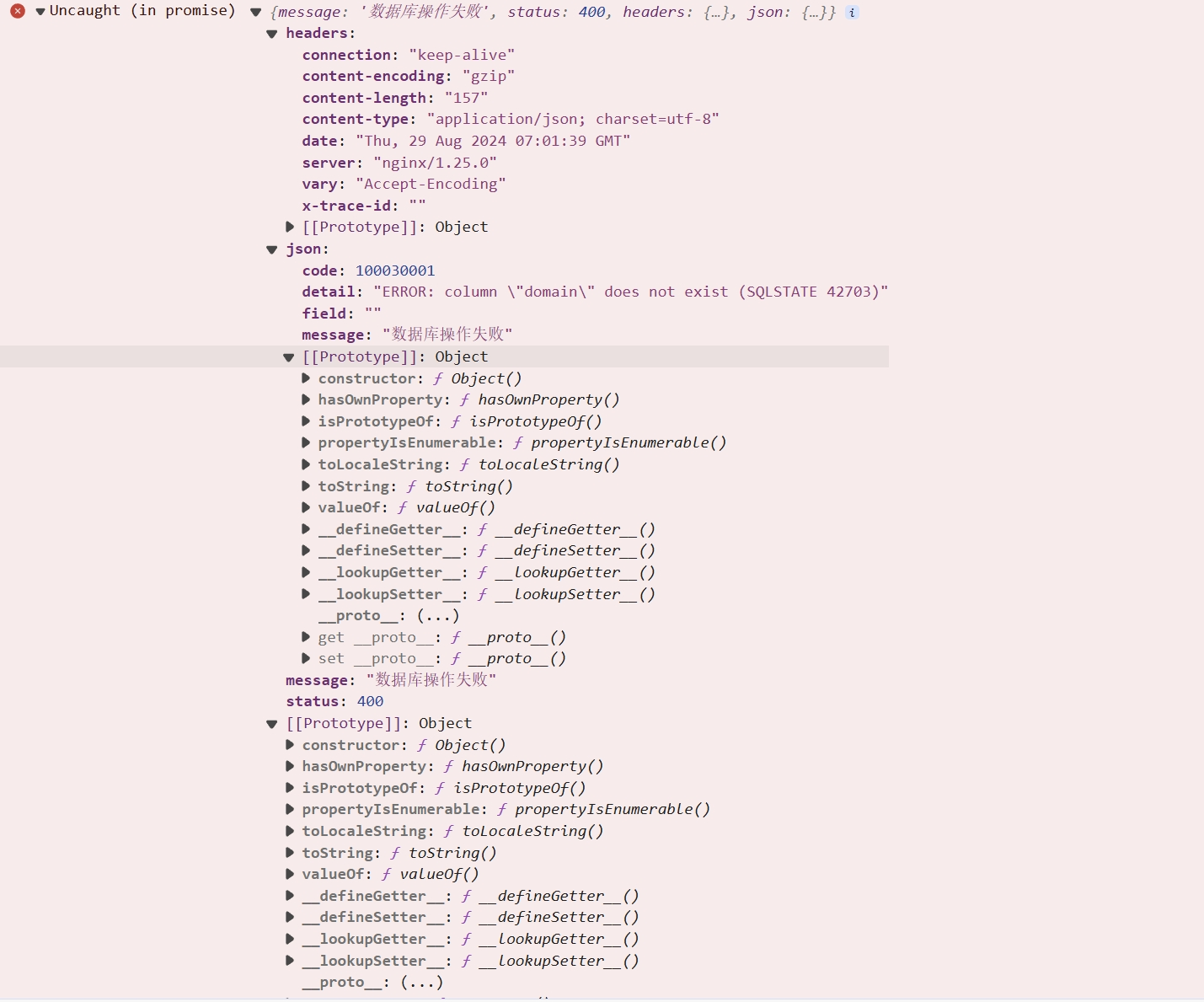1204x1002 pixels.
Task: Click the blue info icon after the object preview
Action: (852, 13)
